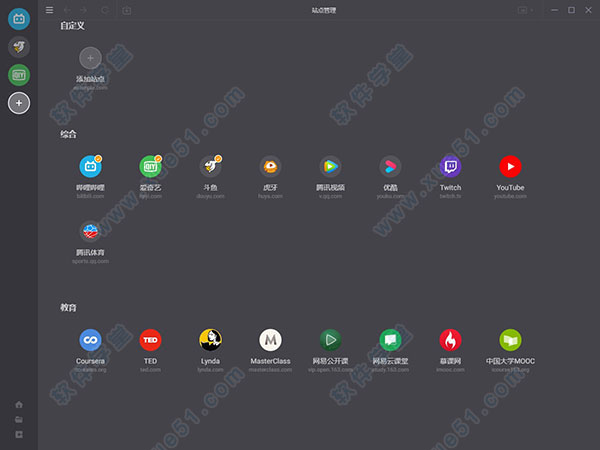Screen dimensions: 600x450
Task: Maximize the window
Action: (571, 10)
